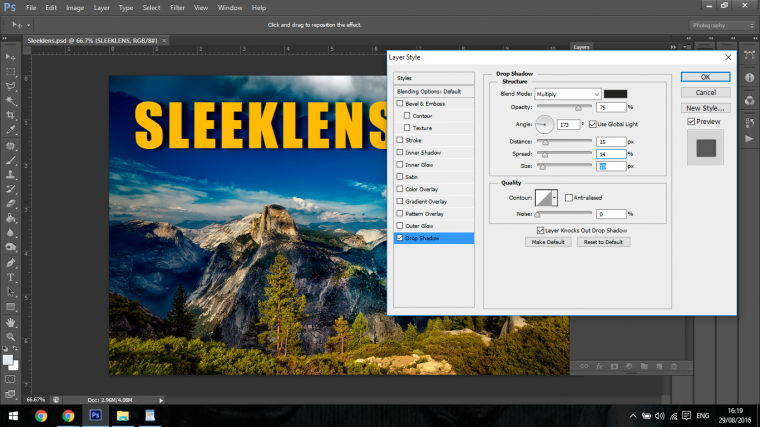
Task: Open the status bar info arrow
Action: tap(161, 400)
